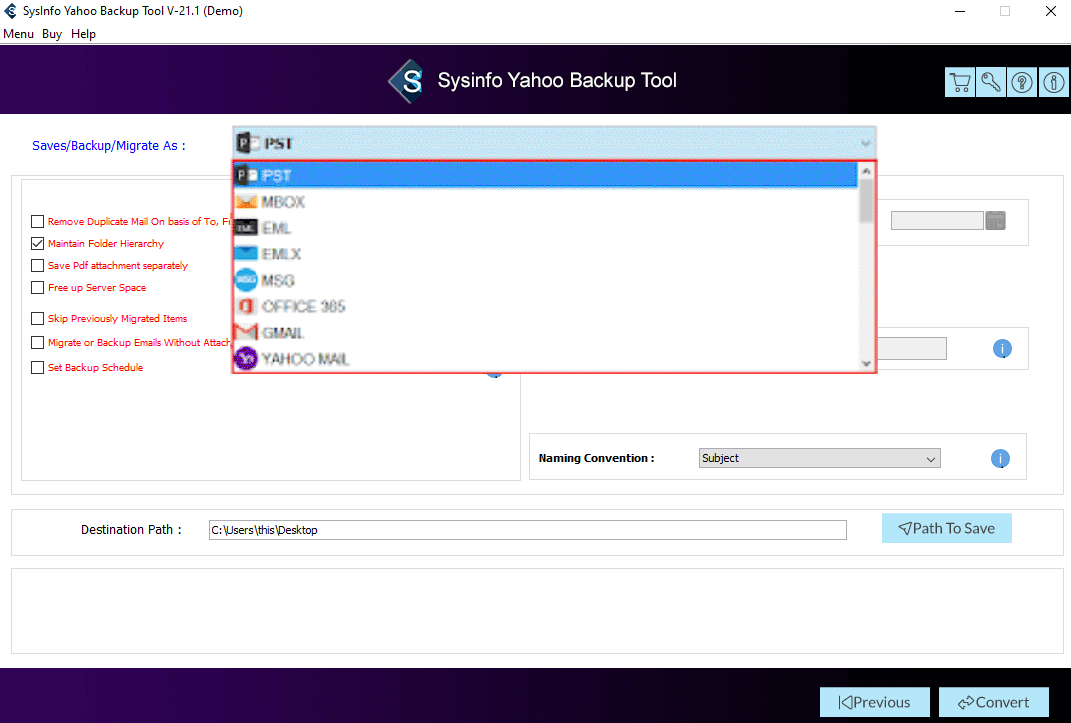Screen dimensions: 1071x723
Task: Click the format list scrollbar thumb
Action: 866,200
